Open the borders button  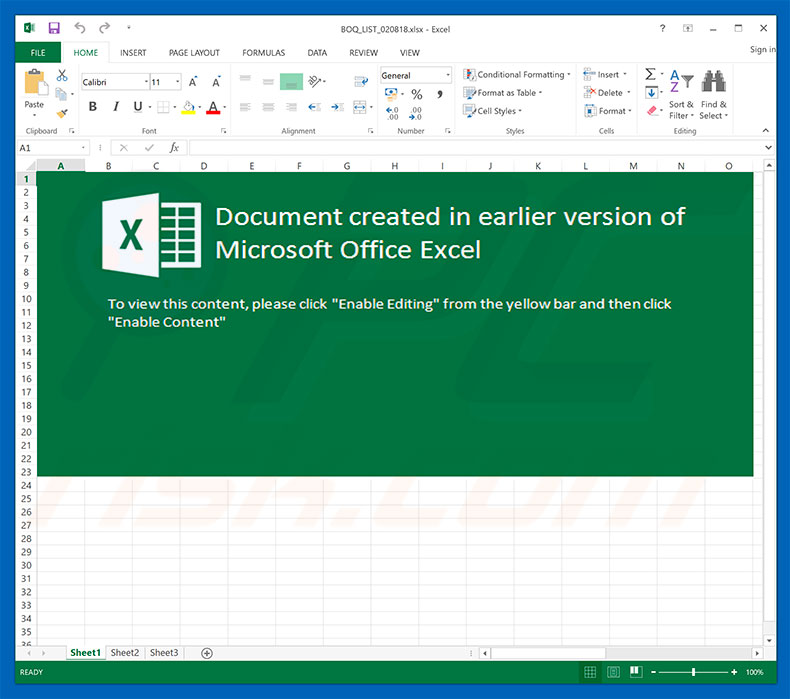[163, 107]
